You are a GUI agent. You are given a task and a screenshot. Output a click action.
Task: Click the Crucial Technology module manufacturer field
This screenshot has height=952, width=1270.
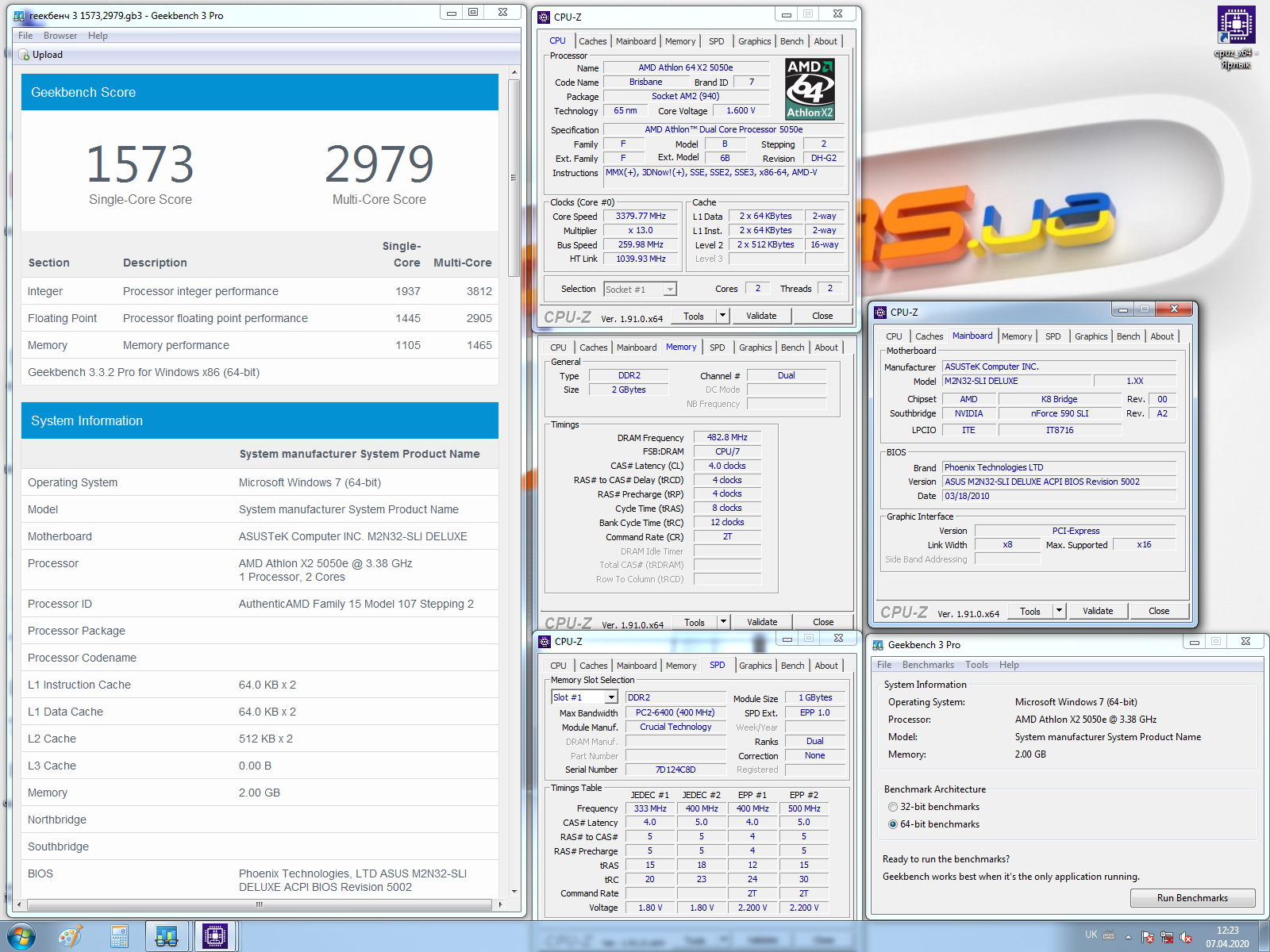pos(675,727)
